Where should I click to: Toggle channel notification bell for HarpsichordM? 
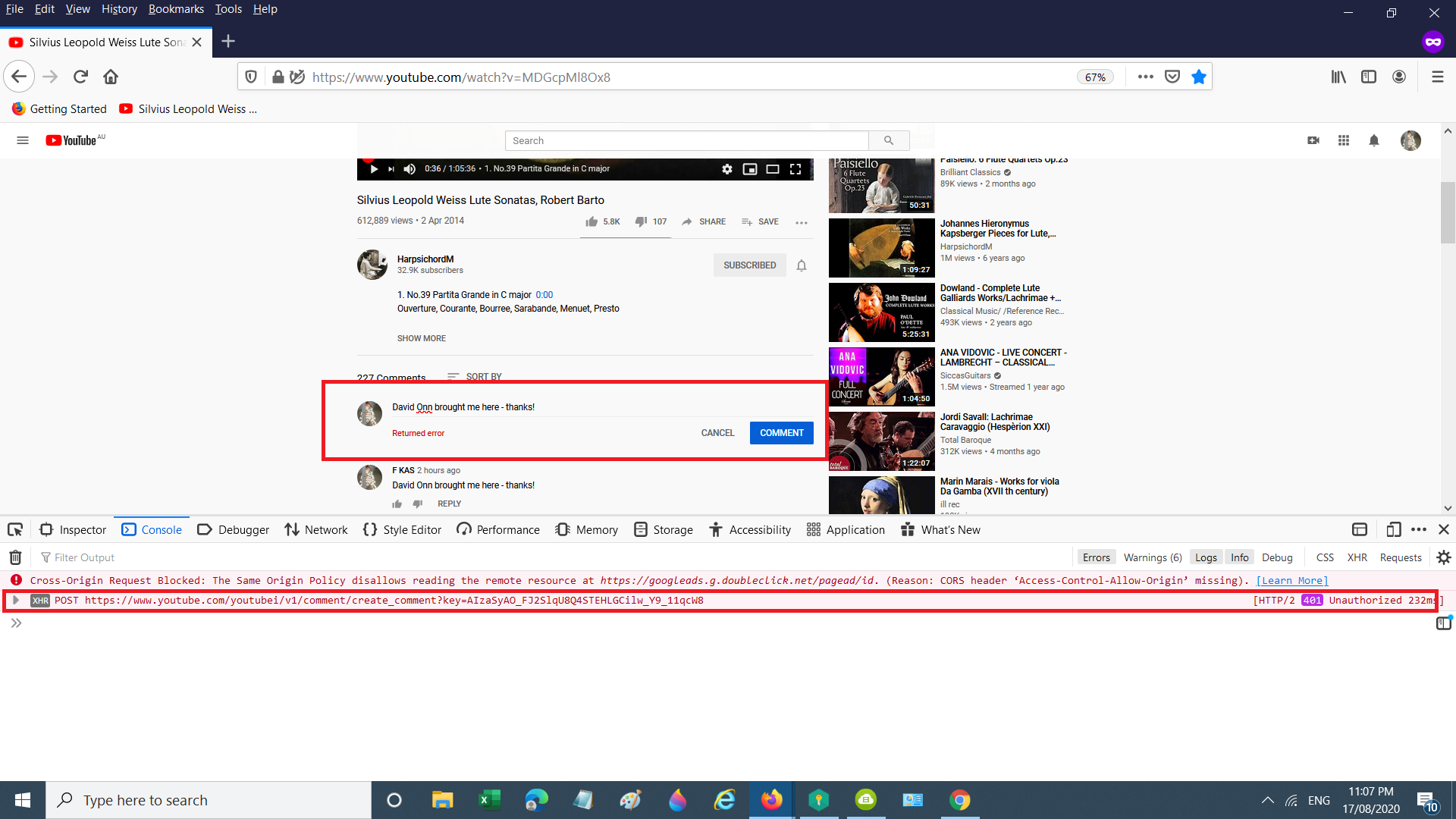(x=802, y=265)
